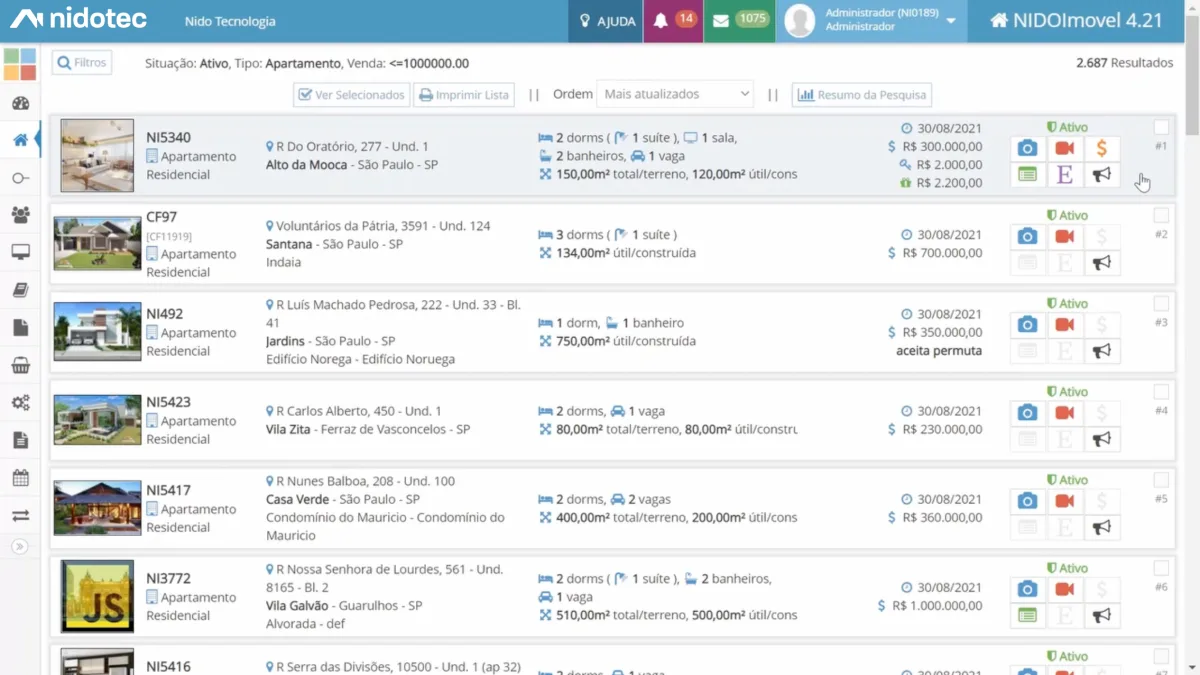Expand the sidebar with double chevron
Viewport: 1200px width, 675px height.
coord(20,547)
